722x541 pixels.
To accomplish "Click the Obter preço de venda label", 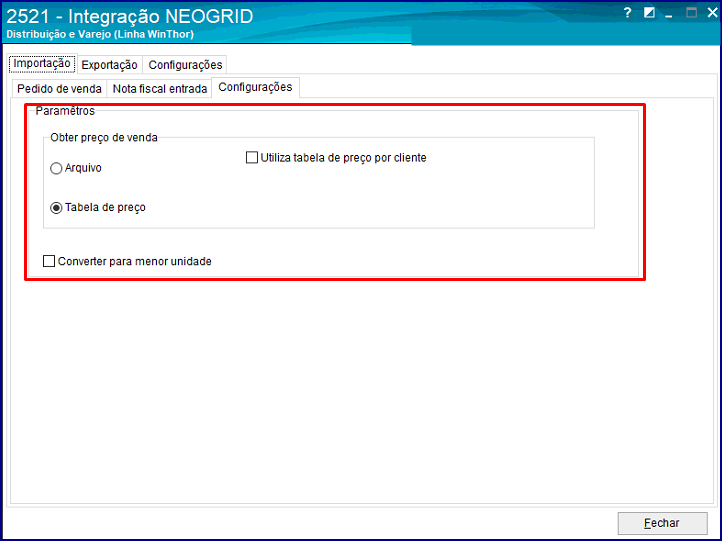I will [x=104, y=138].
